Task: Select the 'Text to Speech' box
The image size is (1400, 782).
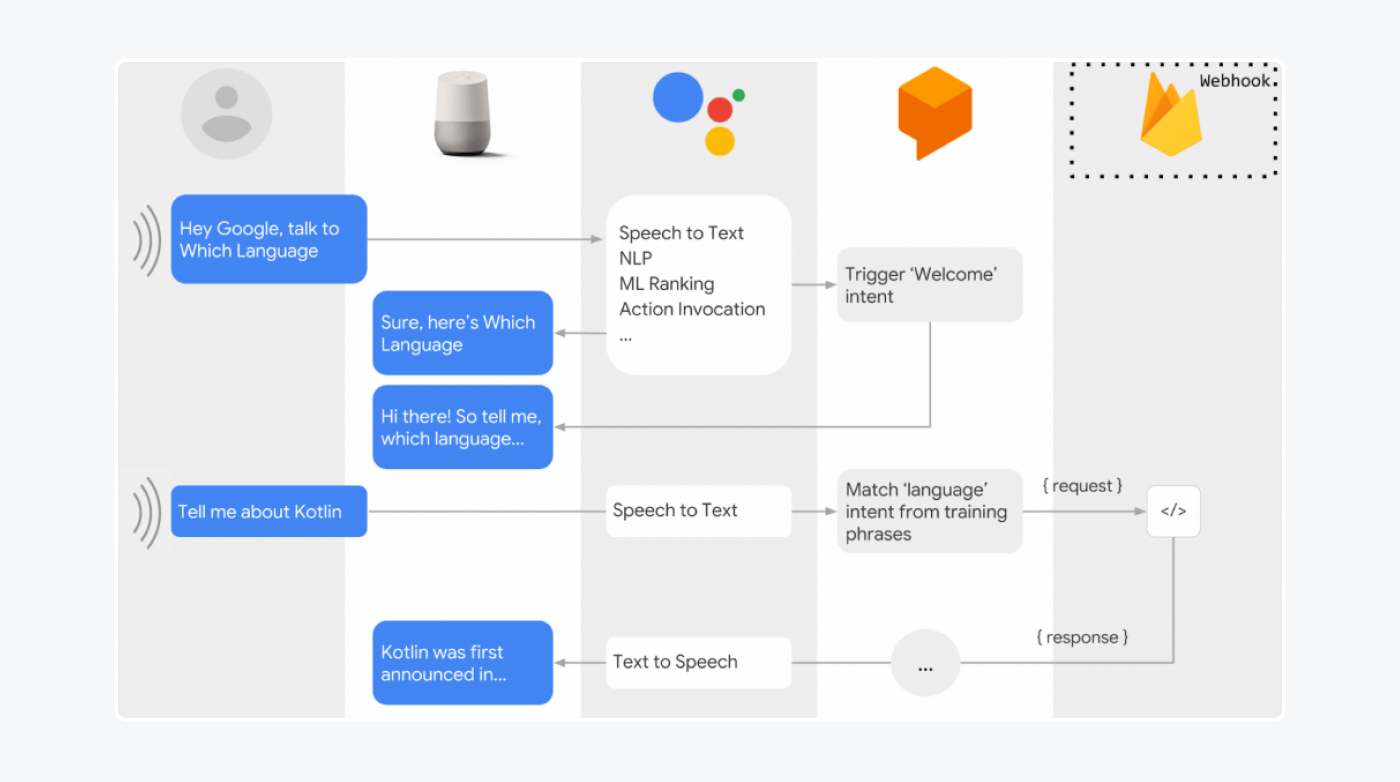Action: tap(697, 662)
